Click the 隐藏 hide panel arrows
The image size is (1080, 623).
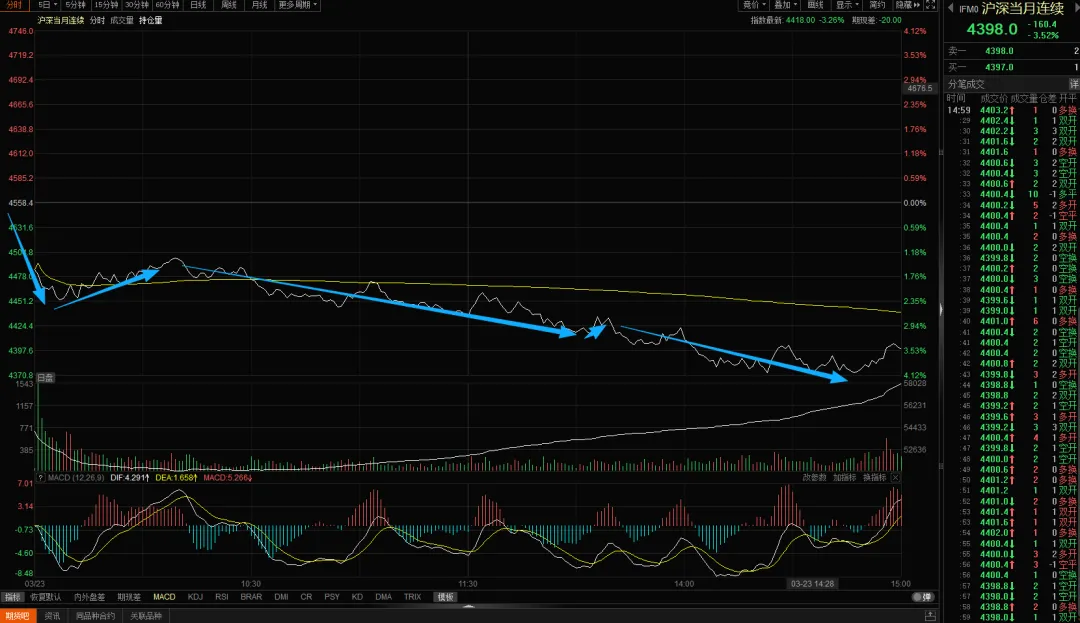(x=908, y=5)
